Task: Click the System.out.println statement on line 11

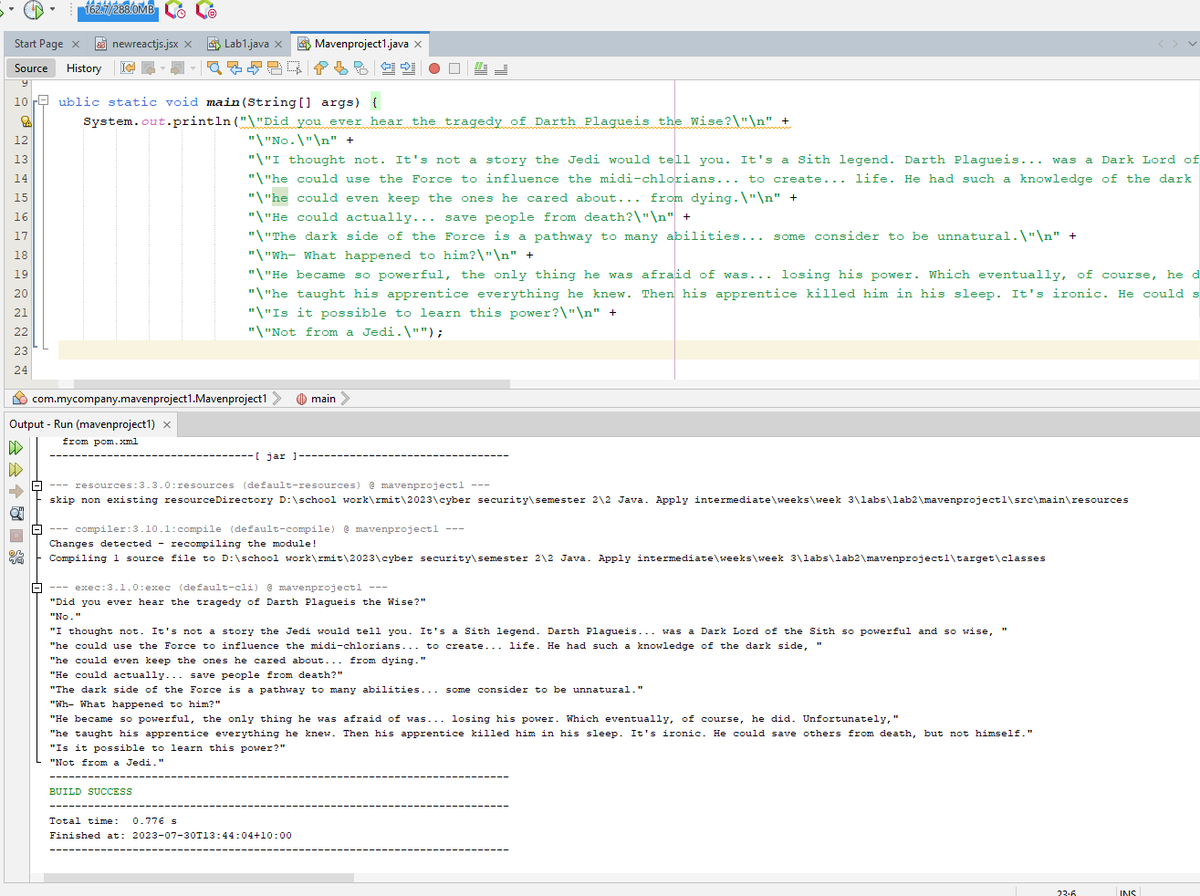Action: pyautogui.click(x=437, y=121)
